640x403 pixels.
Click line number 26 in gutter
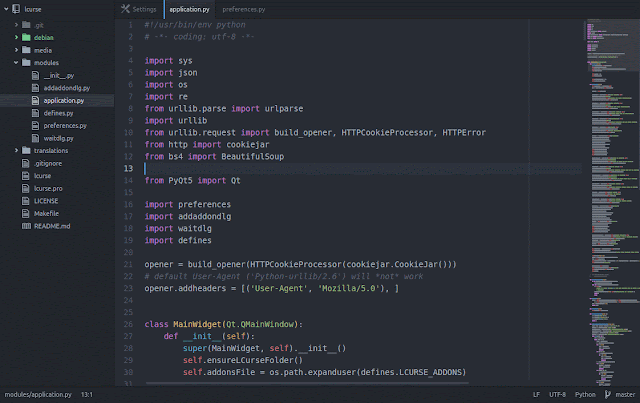click(x=128, y=324)
